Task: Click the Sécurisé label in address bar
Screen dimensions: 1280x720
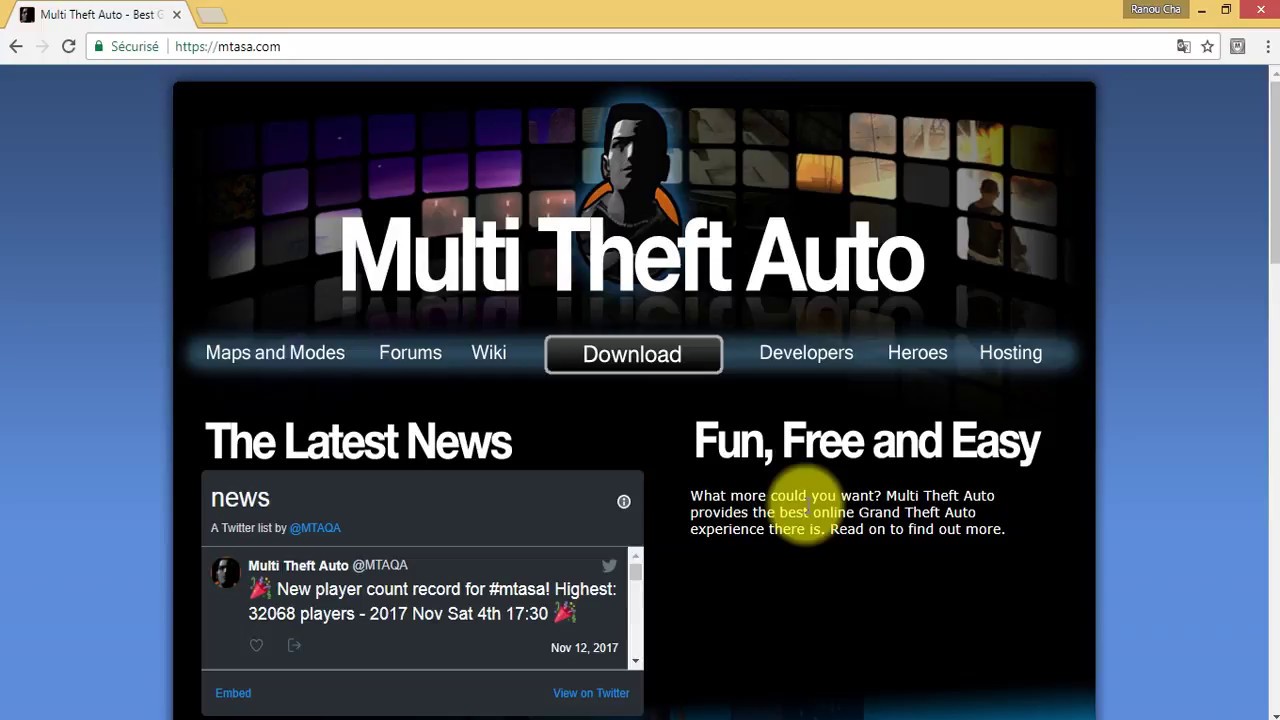Action: [x=135, y=46]
